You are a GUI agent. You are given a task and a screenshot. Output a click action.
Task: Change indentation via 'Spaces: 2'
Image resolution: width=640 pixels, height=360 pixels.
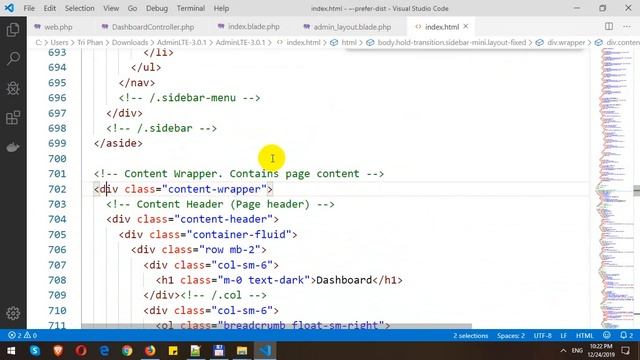pos(511,336)
